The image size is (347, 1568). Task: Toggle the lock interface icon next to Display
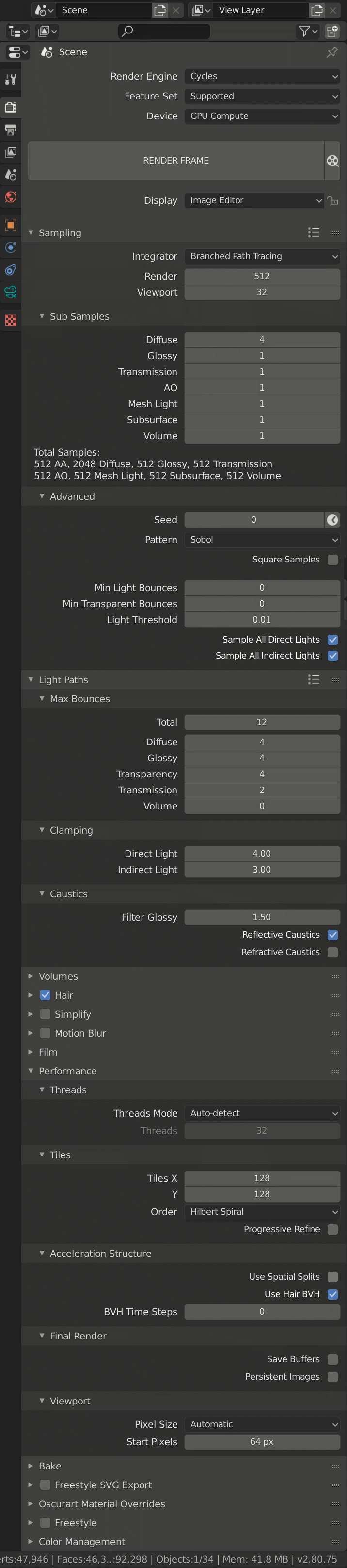[332, 200]
